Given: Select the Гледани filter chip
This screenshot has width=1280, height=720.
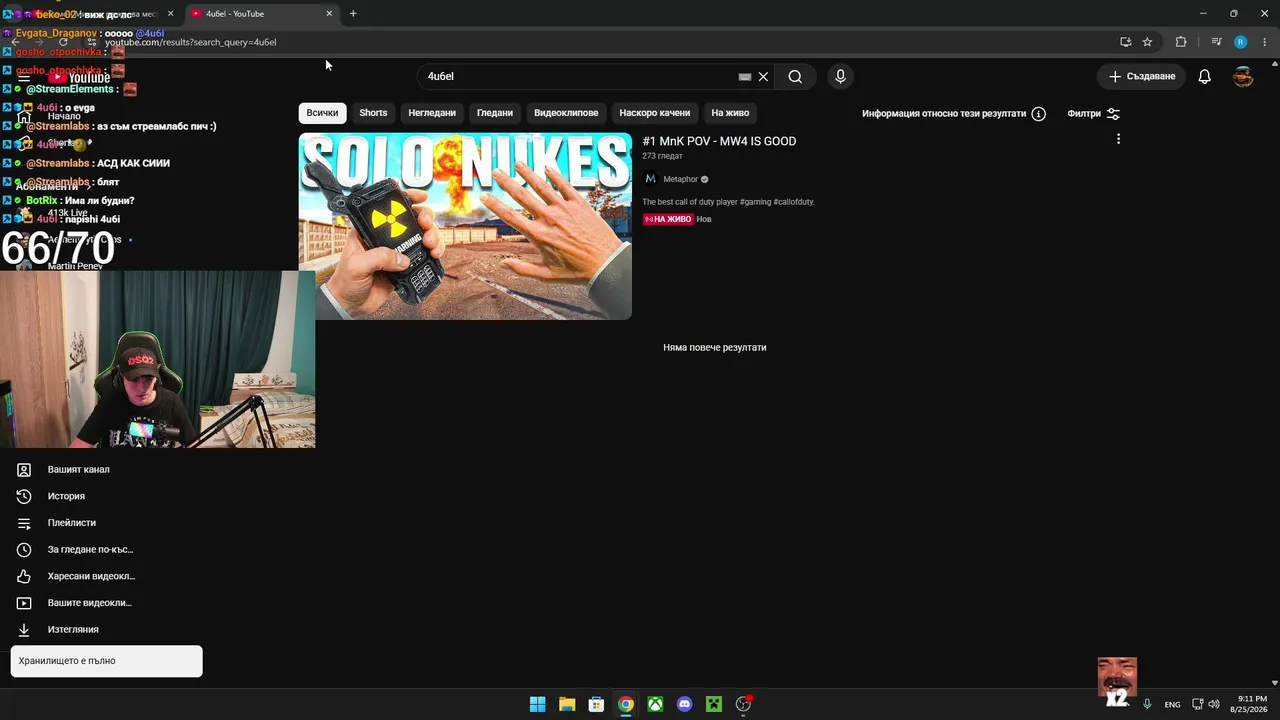Looking at the screenshot, I should click(x=495, y=113).
